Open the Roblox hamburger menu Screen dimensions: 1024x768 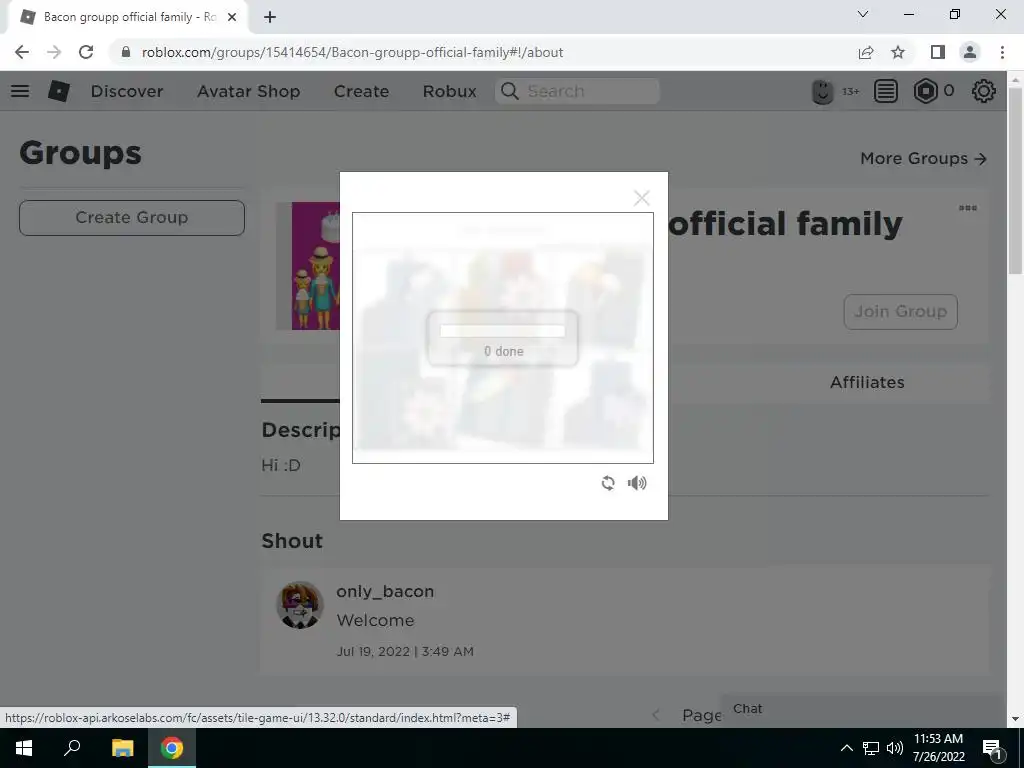pos(20,91)
